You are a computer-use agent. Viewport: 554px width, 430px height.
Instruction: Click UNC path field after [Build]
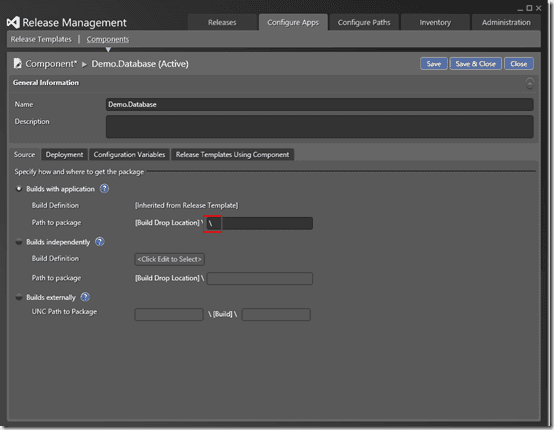[x=276, y=314]
